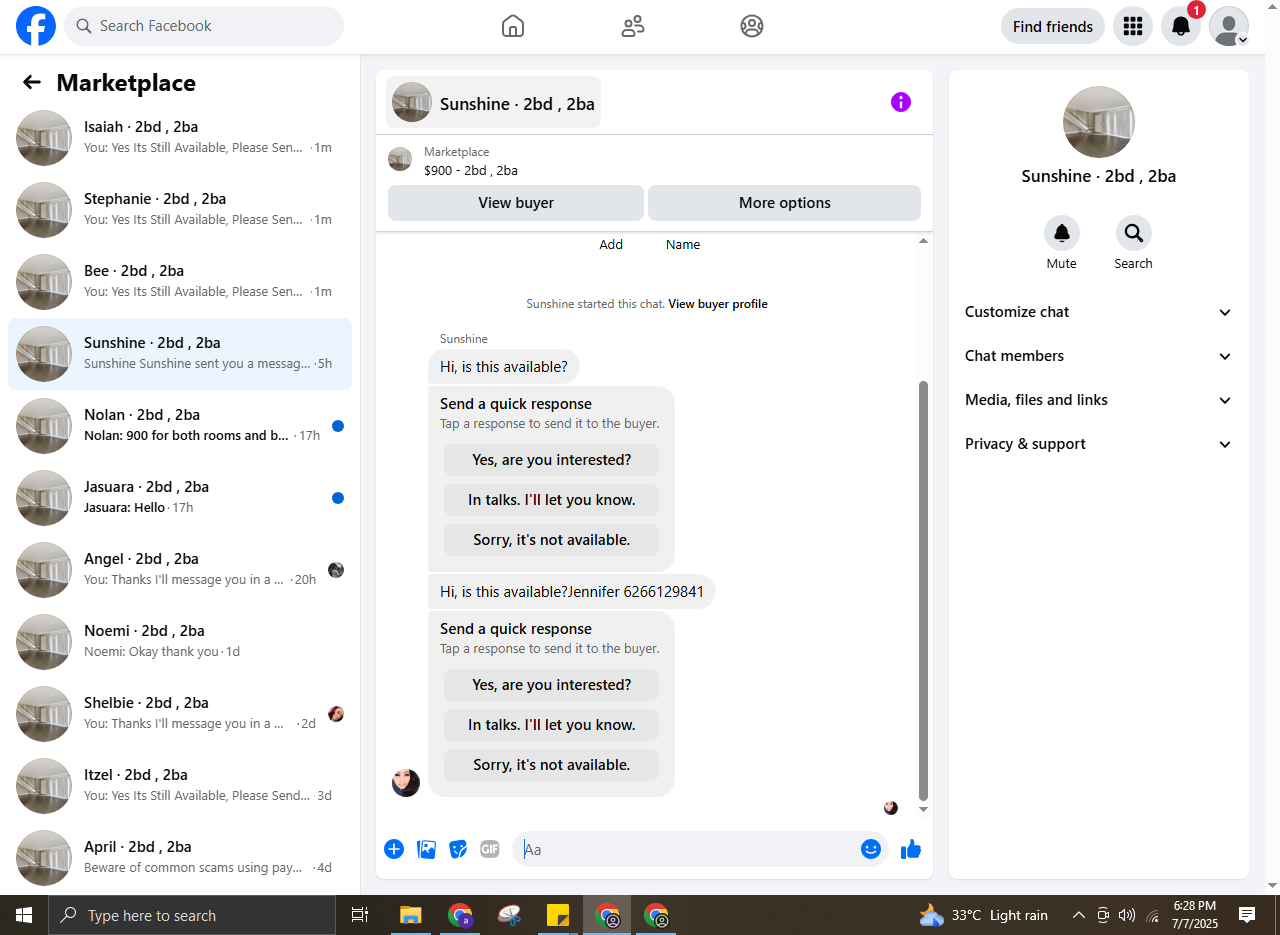Viewport: 1280px width, 935px height.
Task: Open the apps grid menu icon
Action: coord(1133,26)
